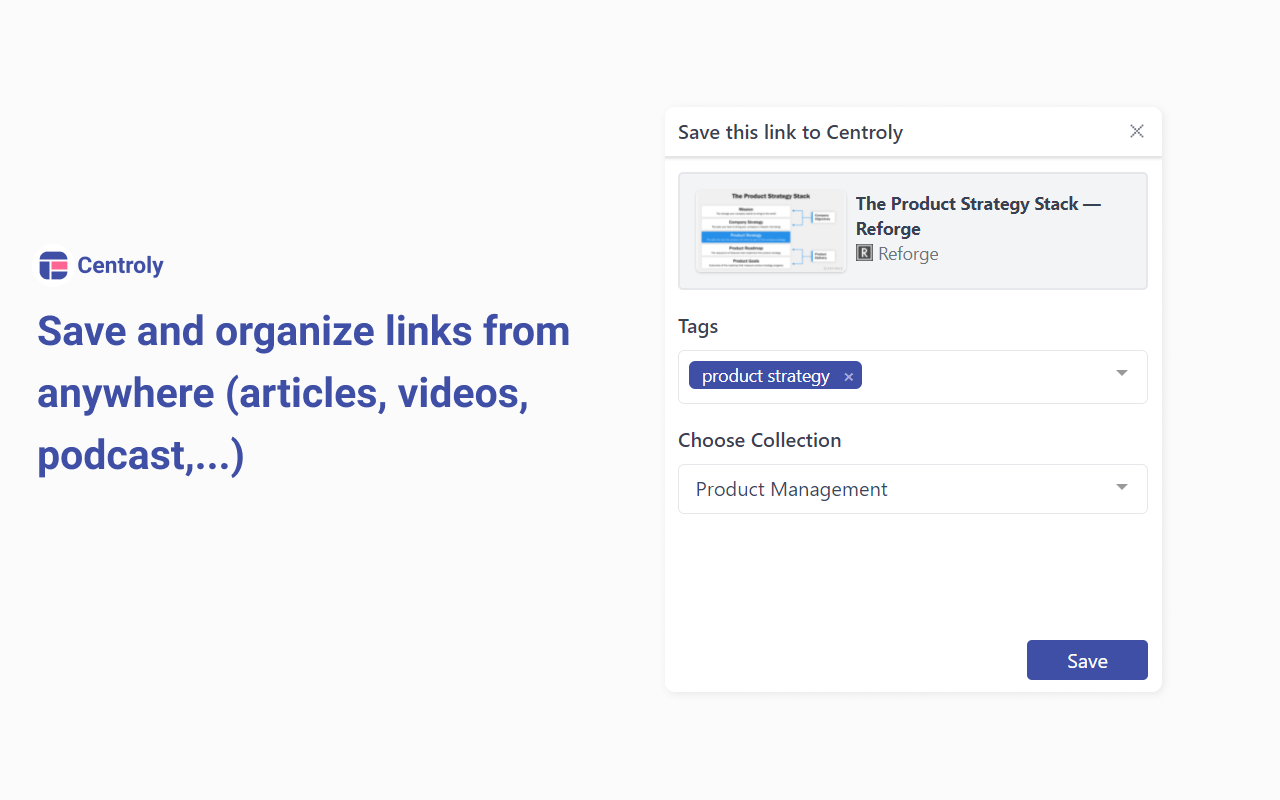Viewport: 1280px width, 800px height.
Task: Expand the Tags dropdown arrow
Action: click(1122, 373)
